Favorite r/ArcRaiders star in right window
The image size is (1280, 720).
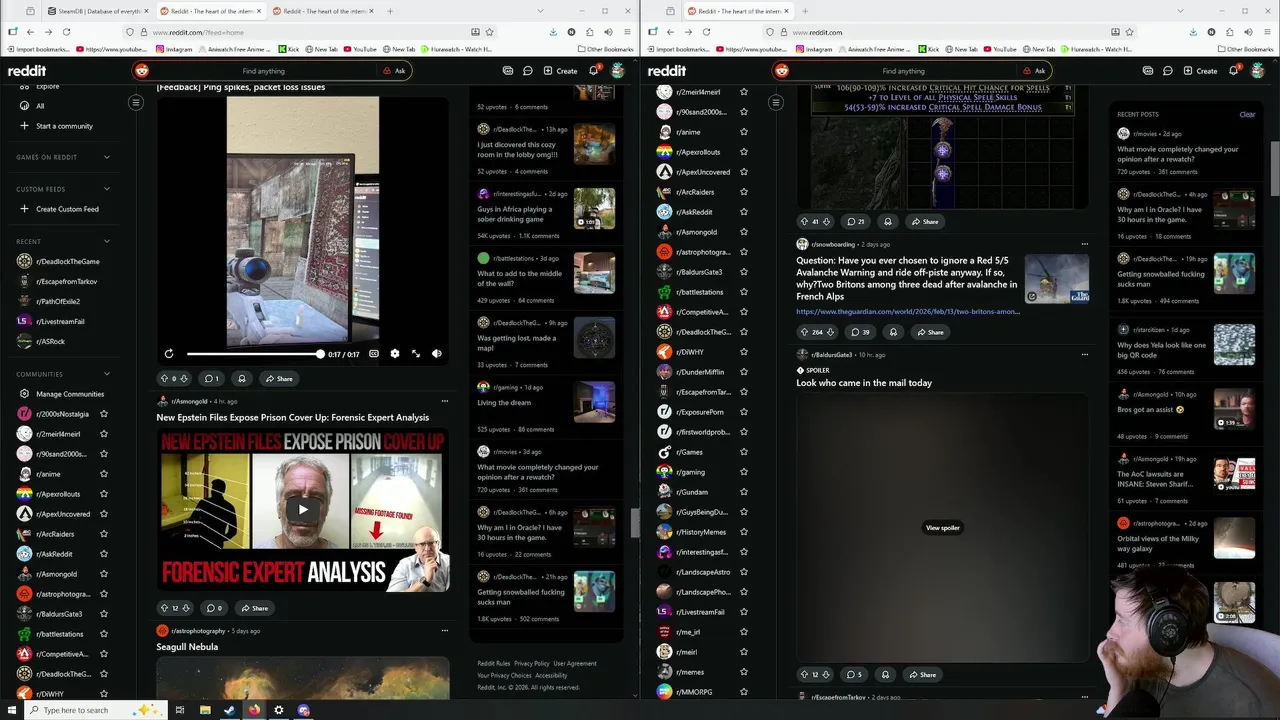coord(744,192)
